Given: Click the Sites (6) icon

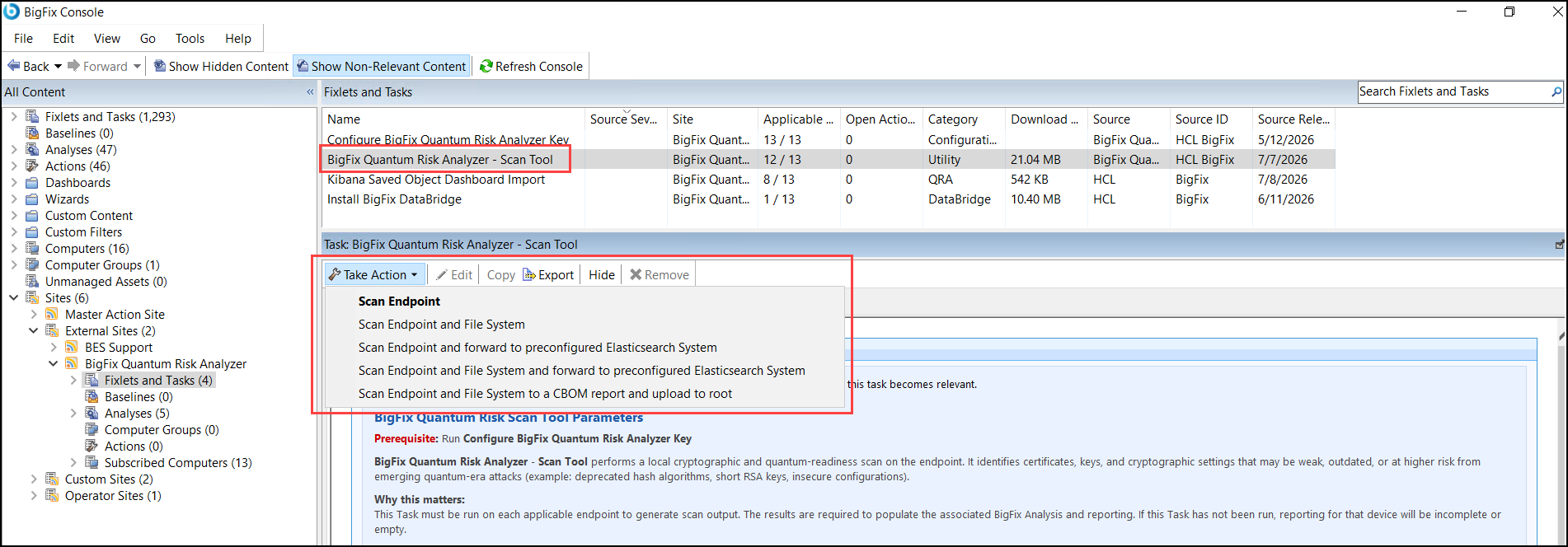Looking at the screenshot, I should [32, 297].
